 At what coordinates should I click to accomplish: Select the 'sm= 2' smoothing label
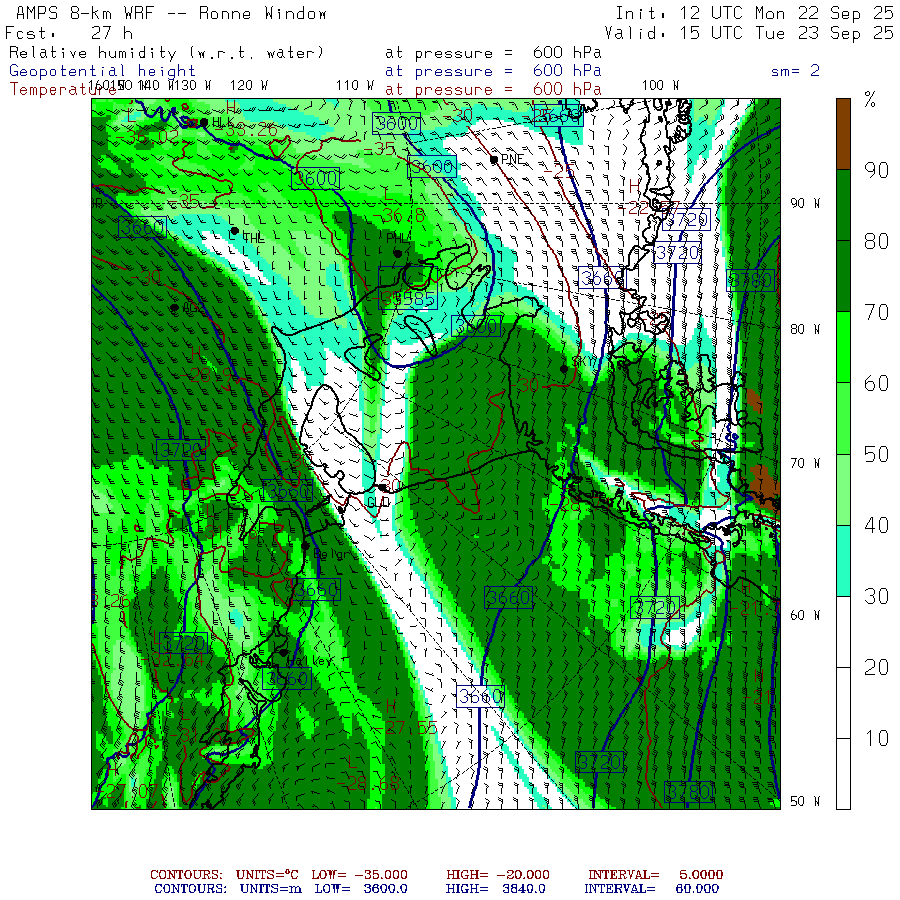795,71
